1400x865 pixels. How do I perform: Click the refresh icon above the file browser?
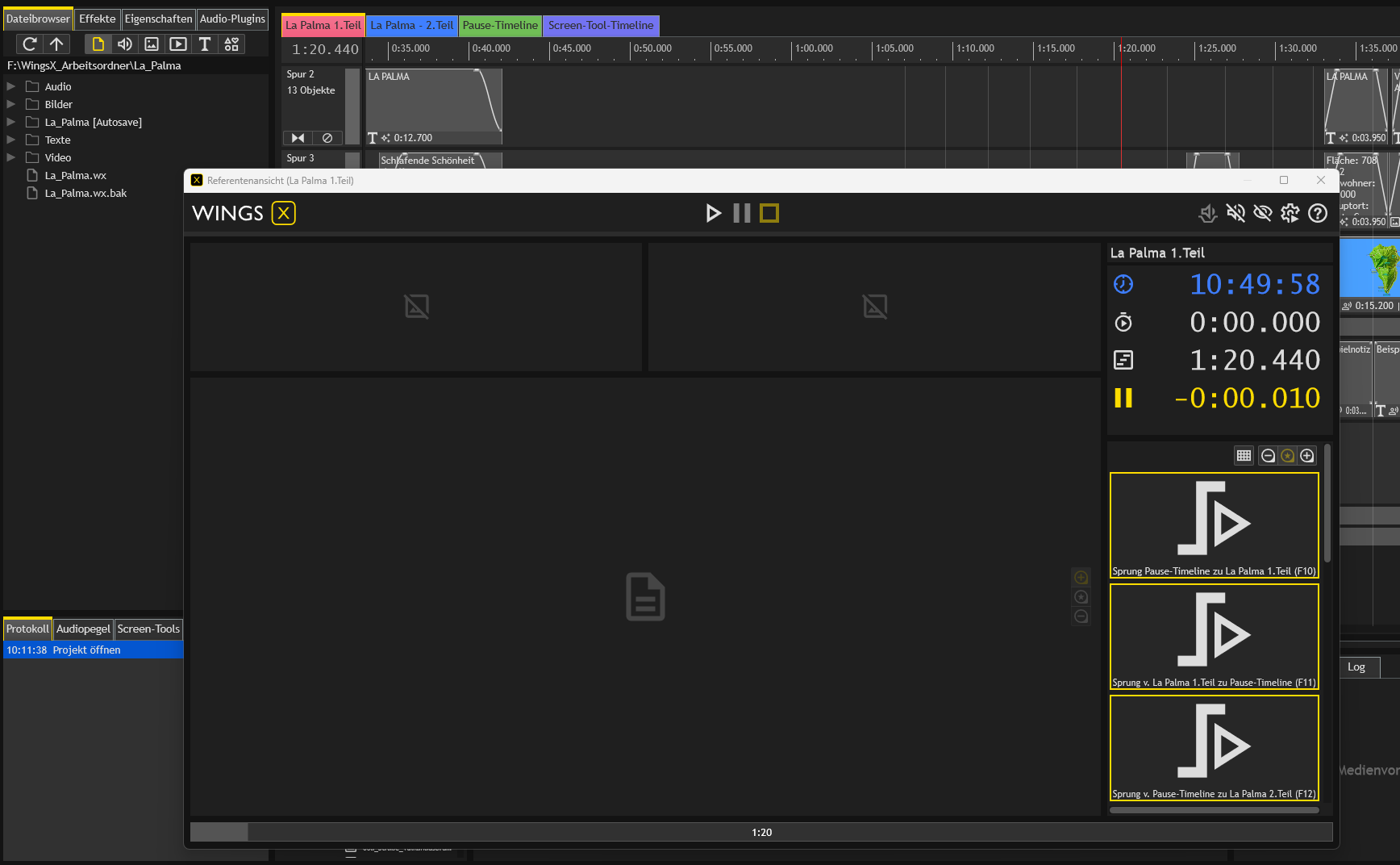pyautogui.click(x=29, y=44)
